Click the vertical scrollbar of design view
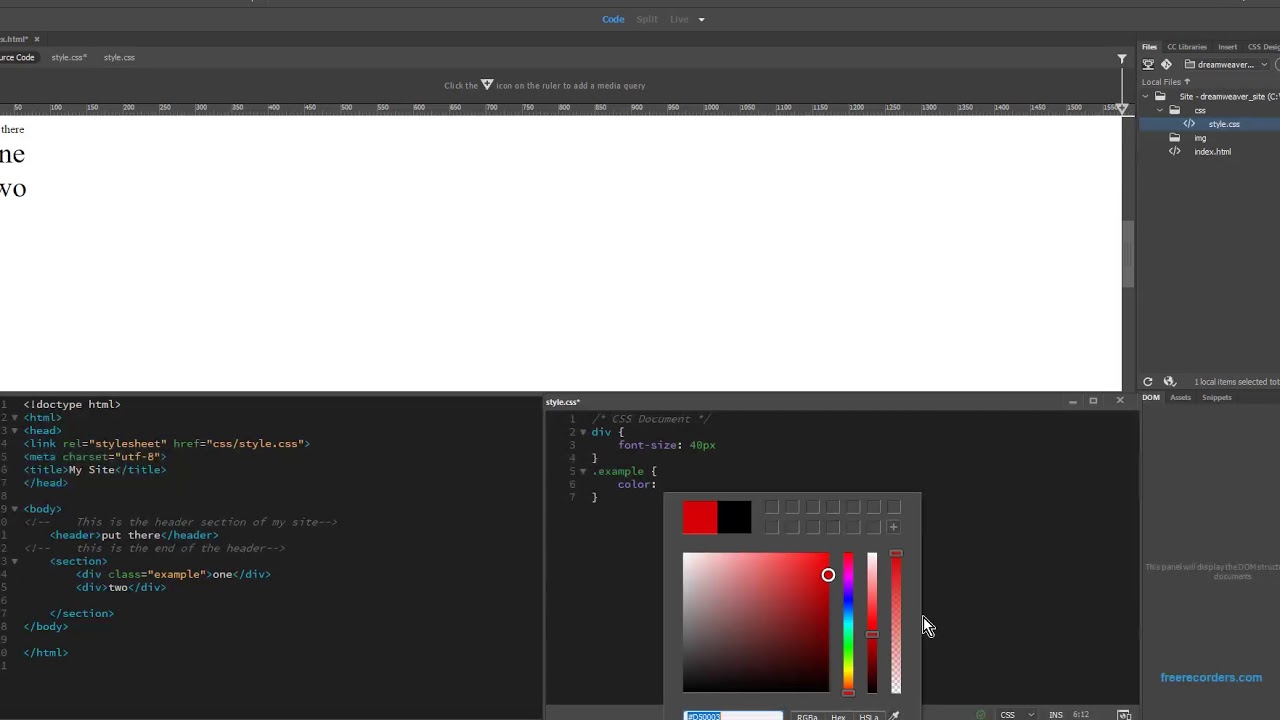 click(1130, 253)
